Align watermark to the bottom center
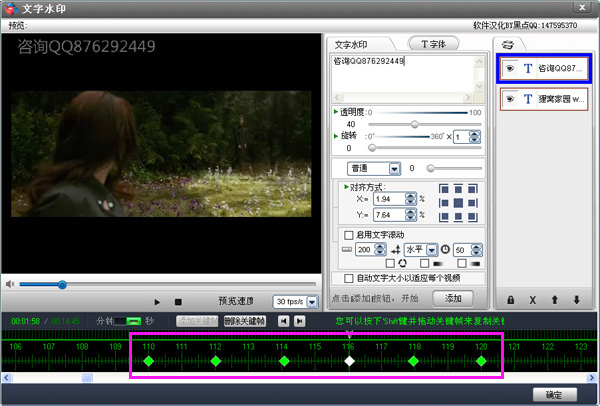This screenshot has width=600, height=406. click(x=458, y=217)
